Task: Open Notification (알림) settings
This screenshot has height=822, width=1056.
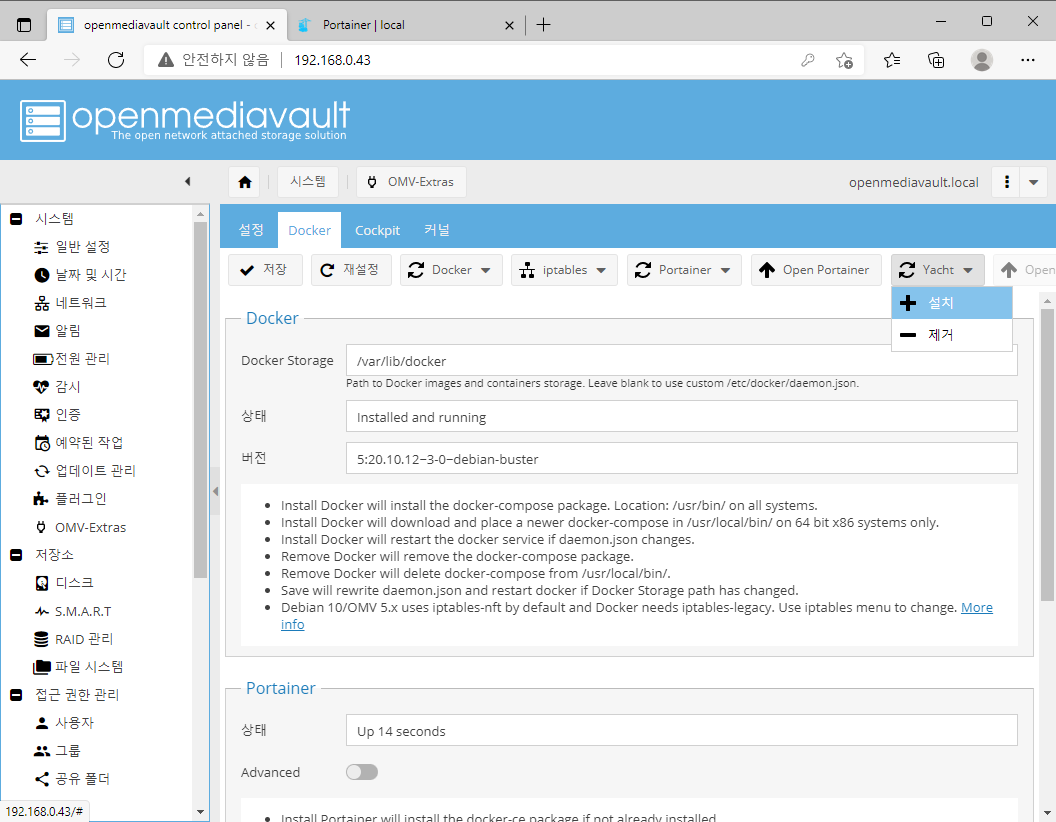Action: [57, 331]
